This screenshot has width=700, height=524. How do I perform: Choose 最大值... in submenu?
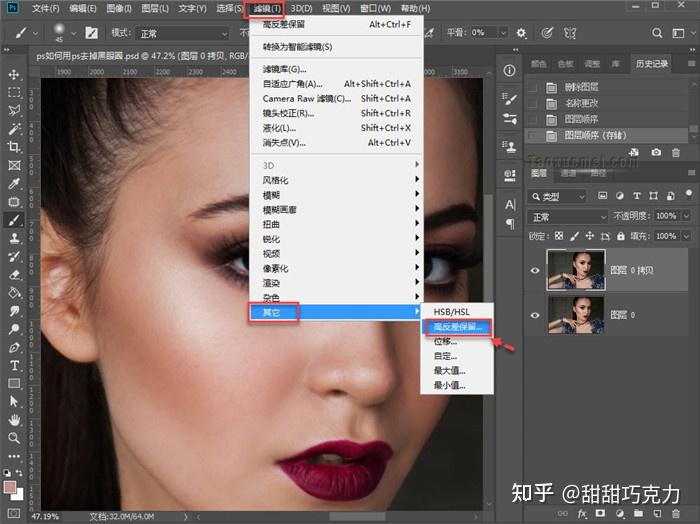[x=457, y=370]
